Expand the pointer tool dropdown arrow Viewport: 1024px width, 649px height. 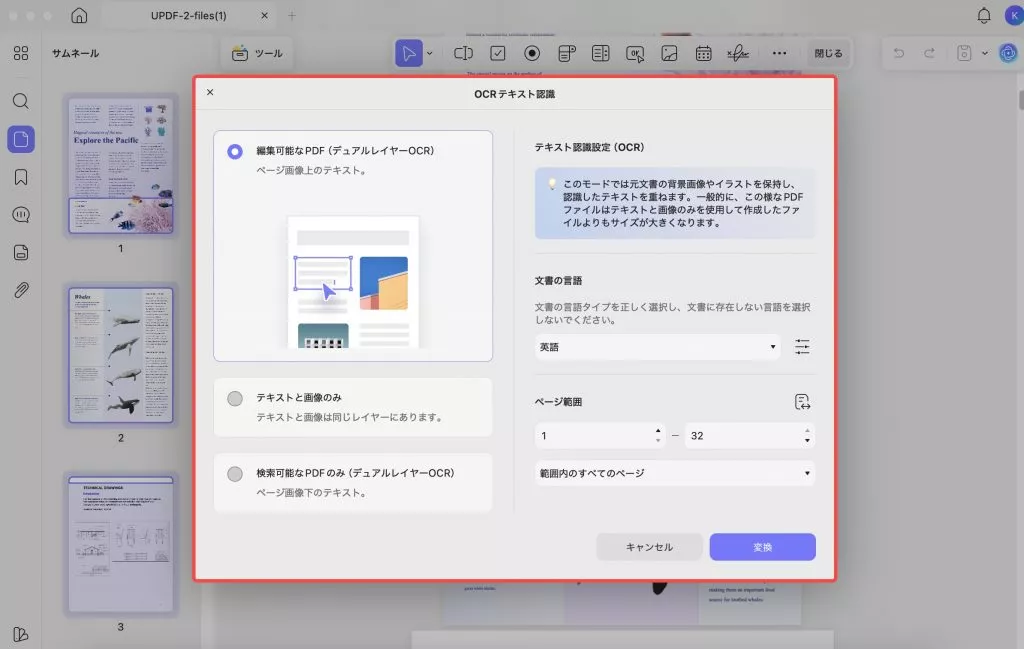click(429, 54)
